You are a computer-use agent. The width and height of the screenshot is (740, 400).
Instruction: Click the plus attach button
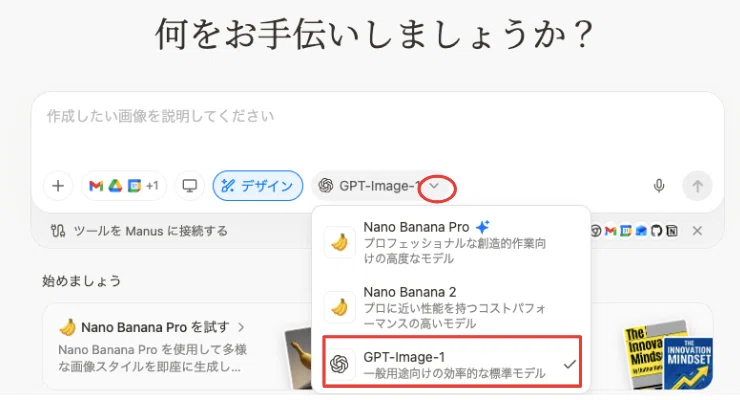(x=58, y=186)
